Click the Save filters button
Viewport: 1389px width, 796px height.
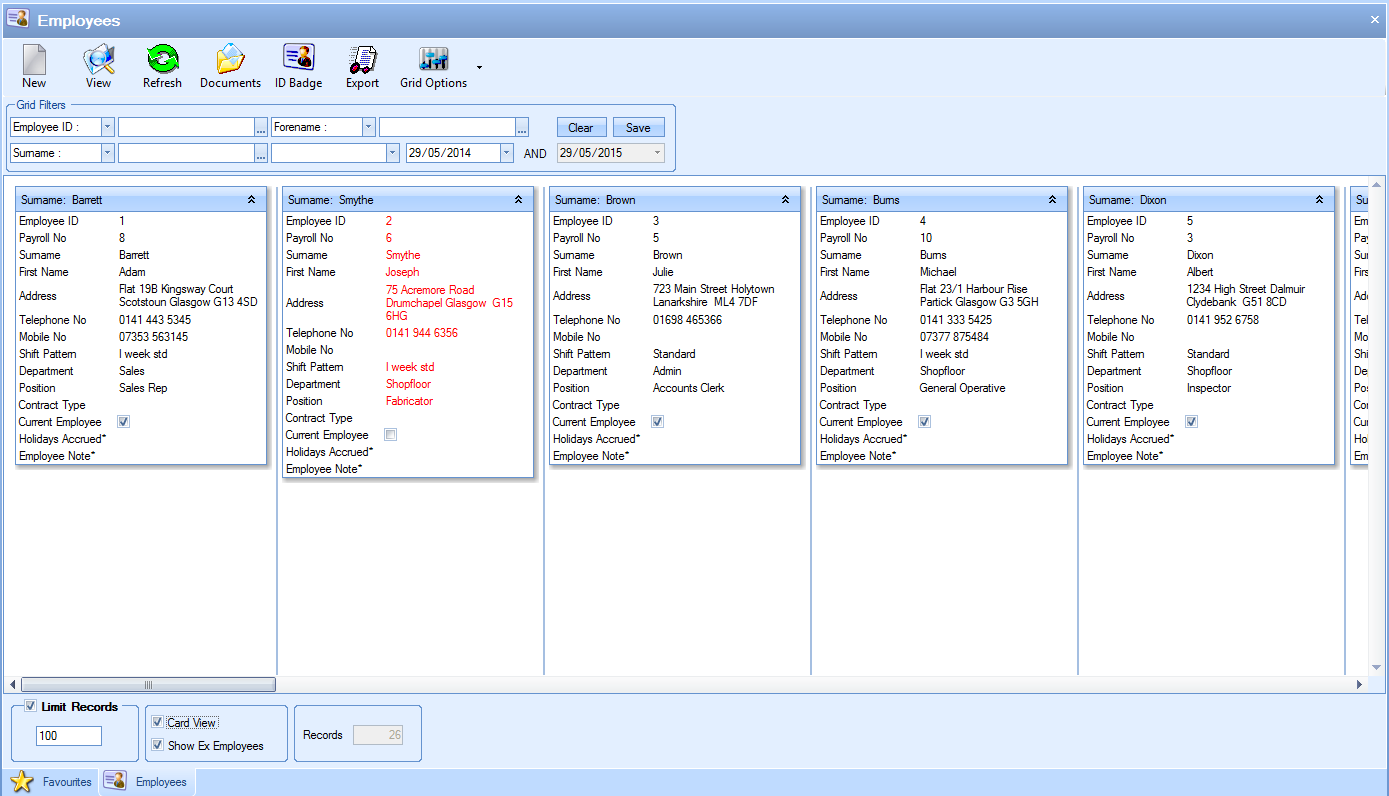point(638,128)
